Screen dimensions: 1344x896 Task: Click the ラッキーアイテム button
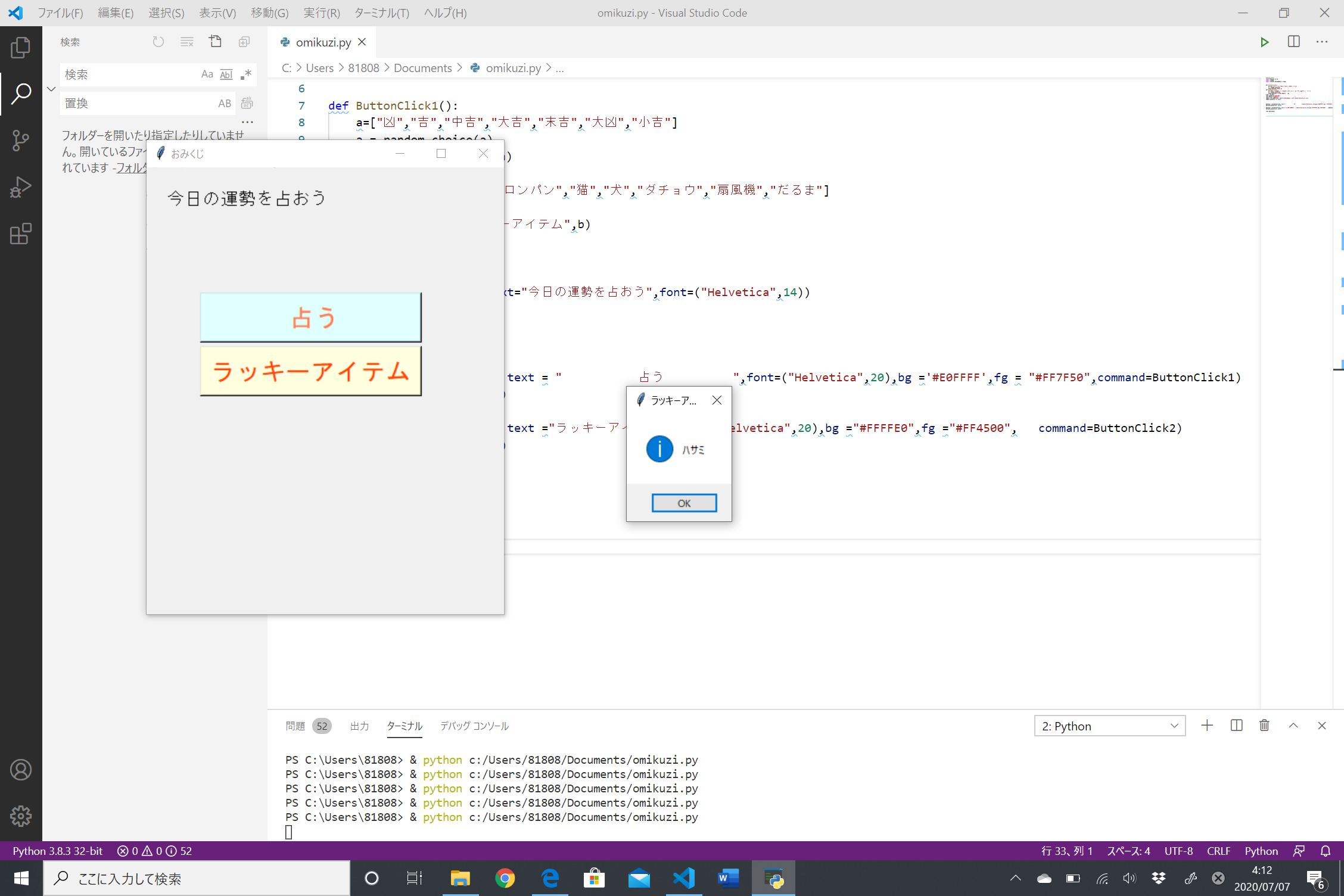[x=310, y=371]
